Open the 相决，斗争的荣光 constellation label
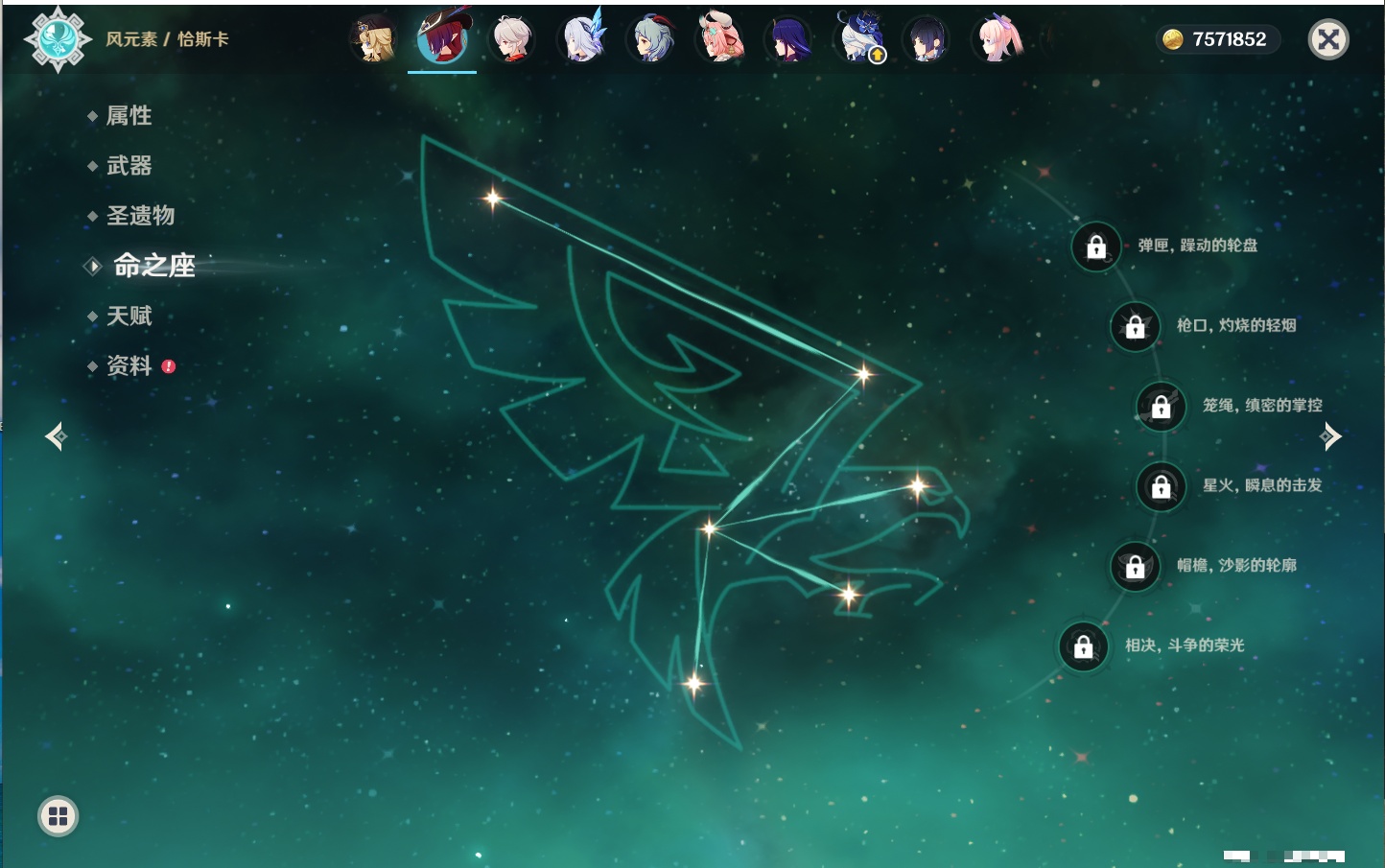The width and height of the screenshot is (1385, 868). tap(1185, 645)
